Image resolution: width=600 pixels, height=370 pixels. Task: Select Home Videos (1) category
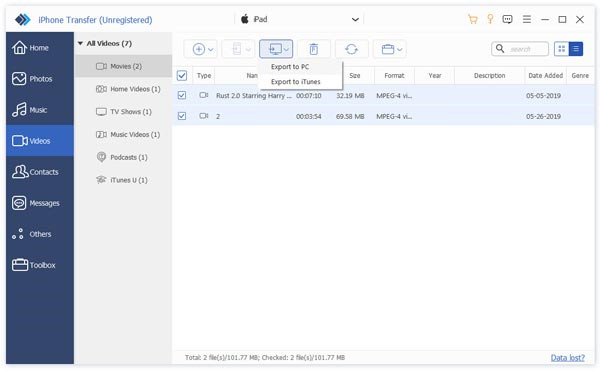pos(124,89)
